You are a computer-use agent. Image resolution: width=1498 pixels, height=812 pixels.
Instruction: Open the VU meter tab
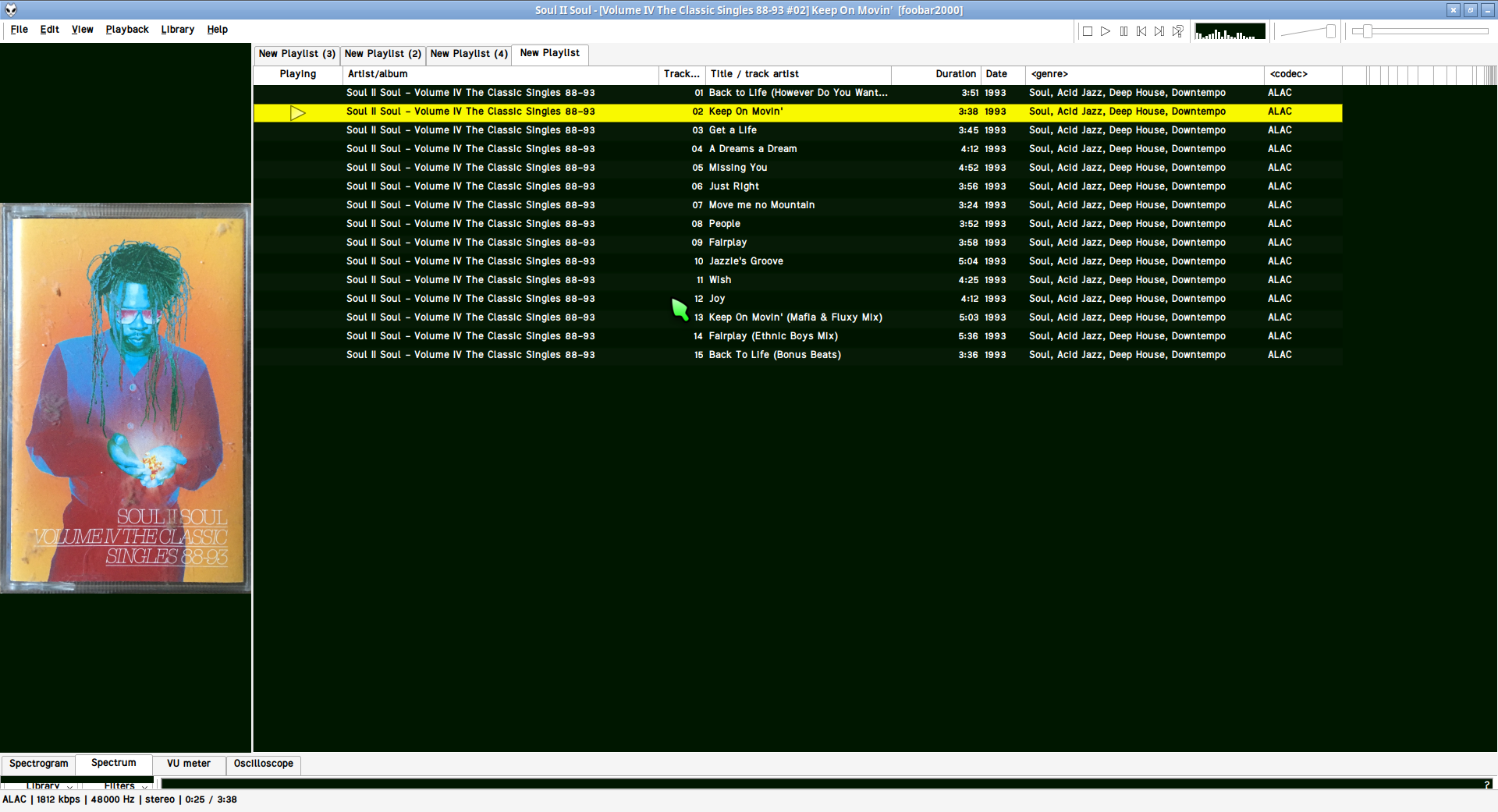coord(189,764)
